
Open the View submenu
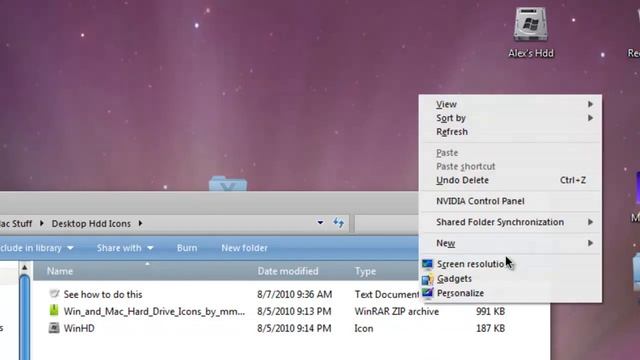coord(510,104)
